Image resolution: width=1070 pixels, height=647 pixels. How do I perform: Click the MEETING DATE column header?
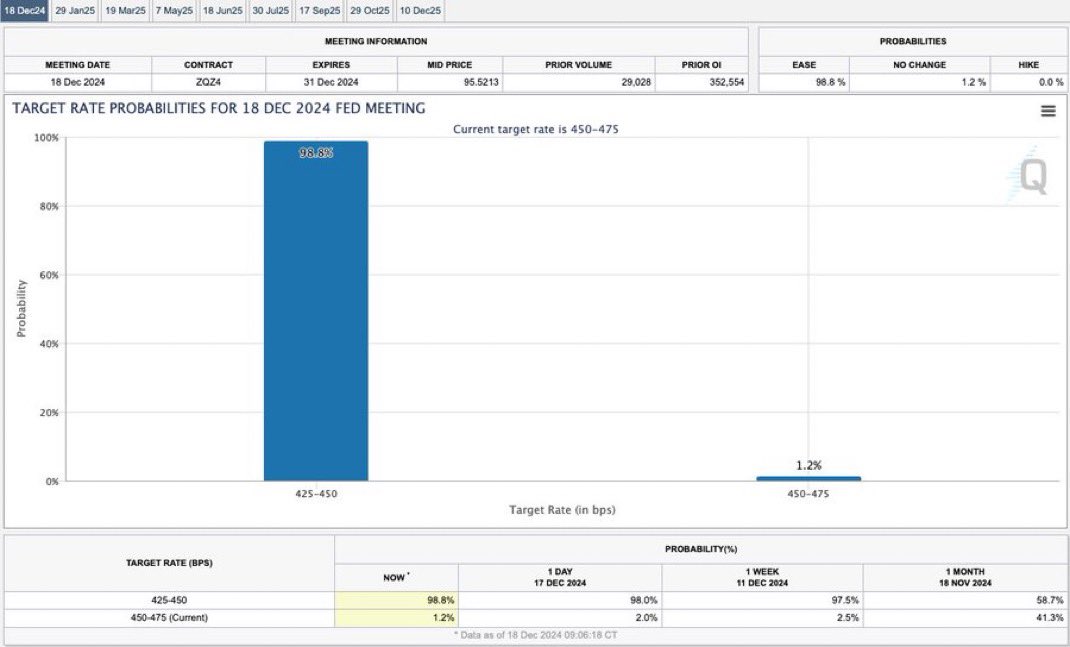[x=78, y=65]
